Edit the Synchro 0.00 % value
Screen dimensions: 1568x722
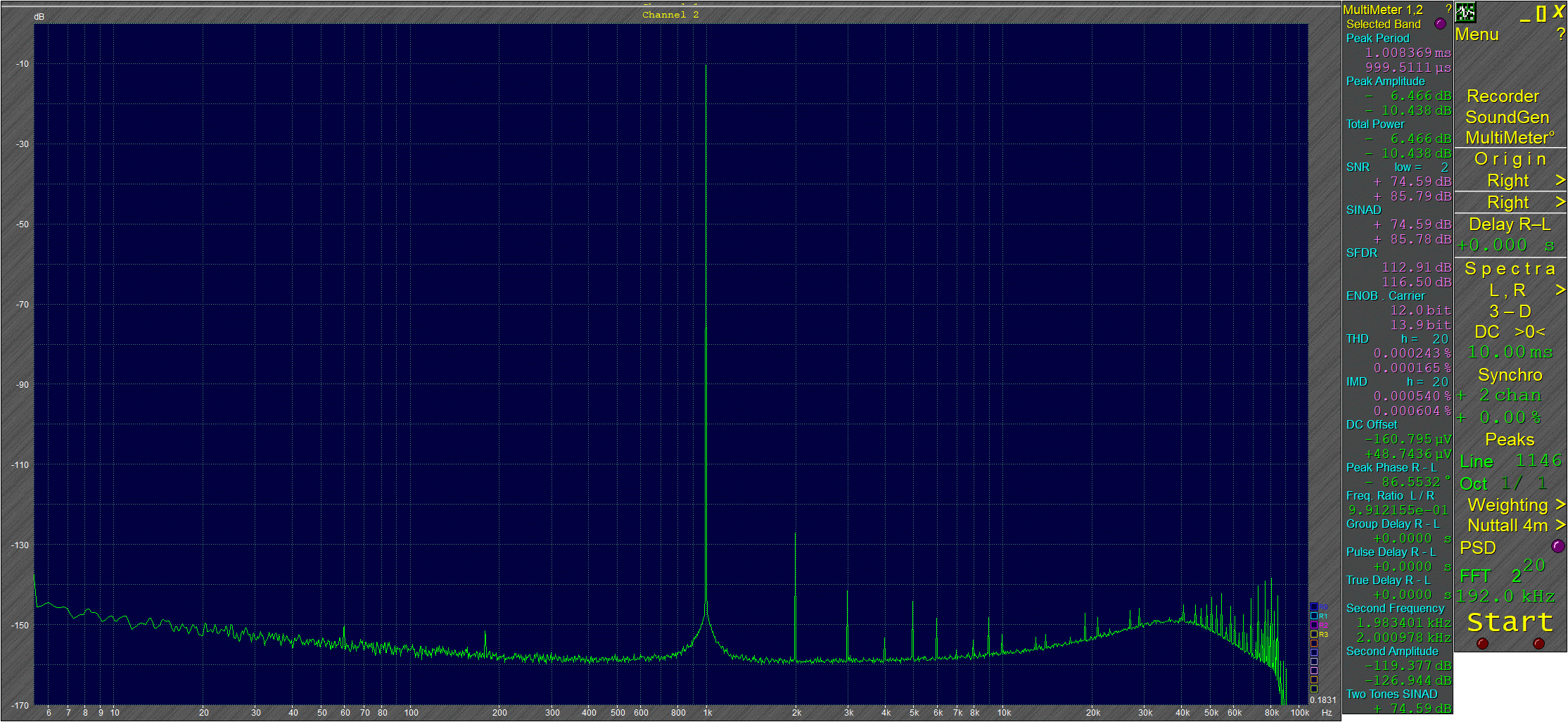pyautogui.click(x=1500, y=417)
